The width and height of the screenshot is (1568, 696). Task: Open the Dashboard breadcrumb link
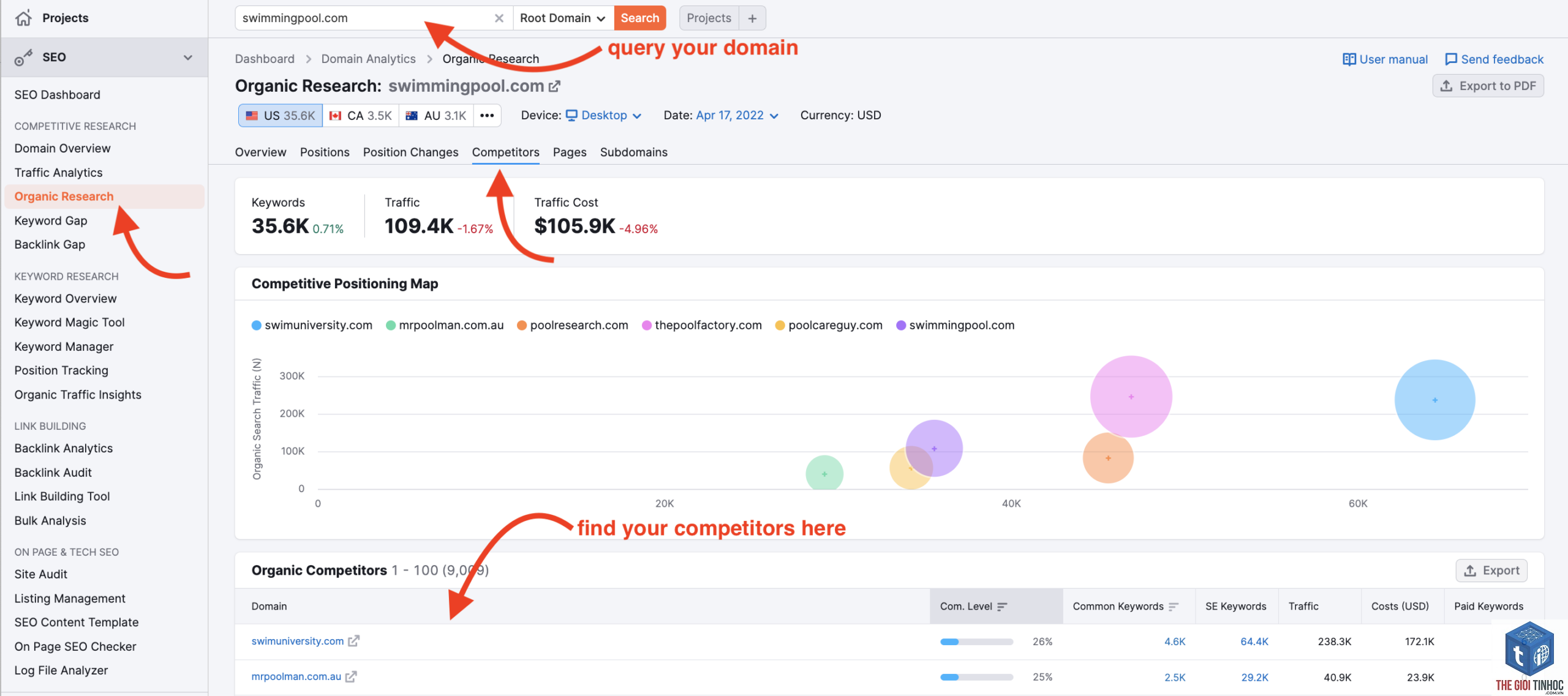point(265,59)
